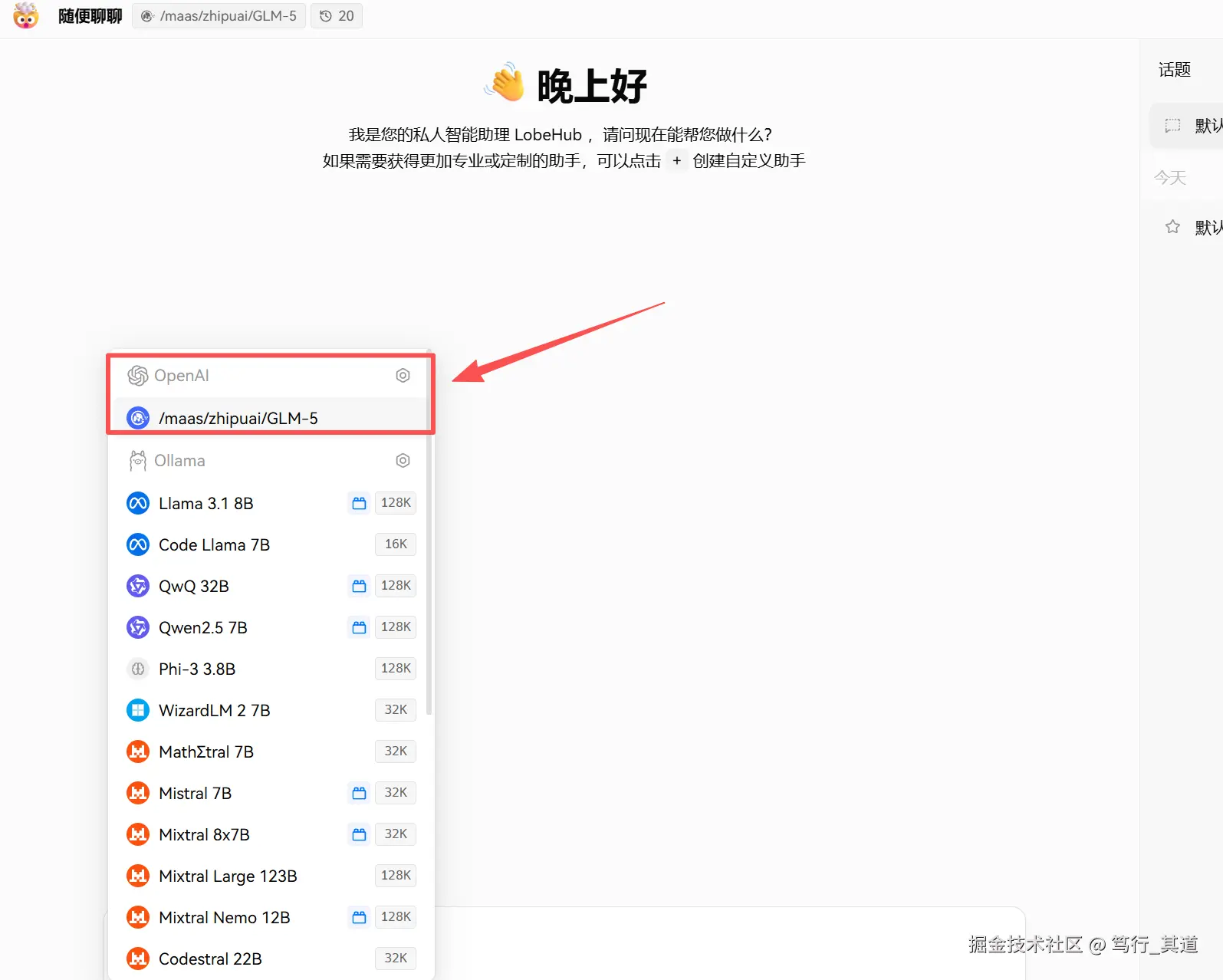Click the 话题 panel heading
The width and height of the screenshot is (1223, 980).
1174,70
